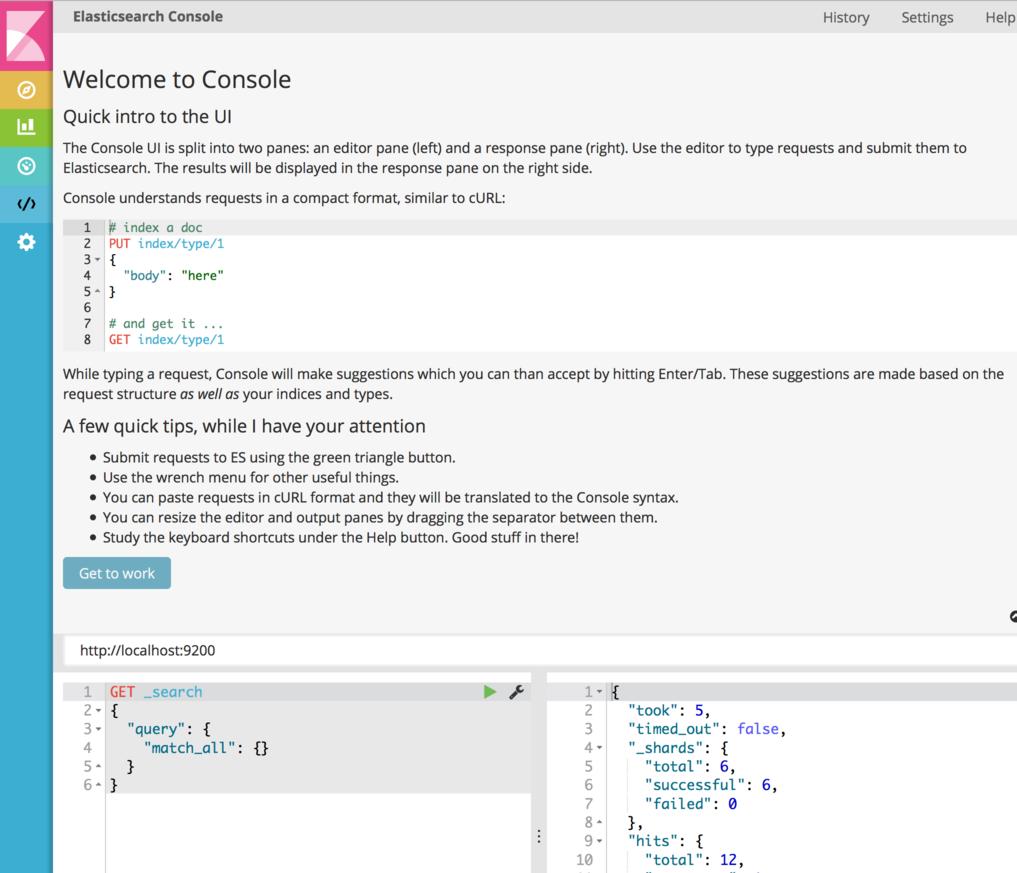Collapse the "_shards" block in the response
This screenshot has width=1017, height=873.
[x=599, y=748]
